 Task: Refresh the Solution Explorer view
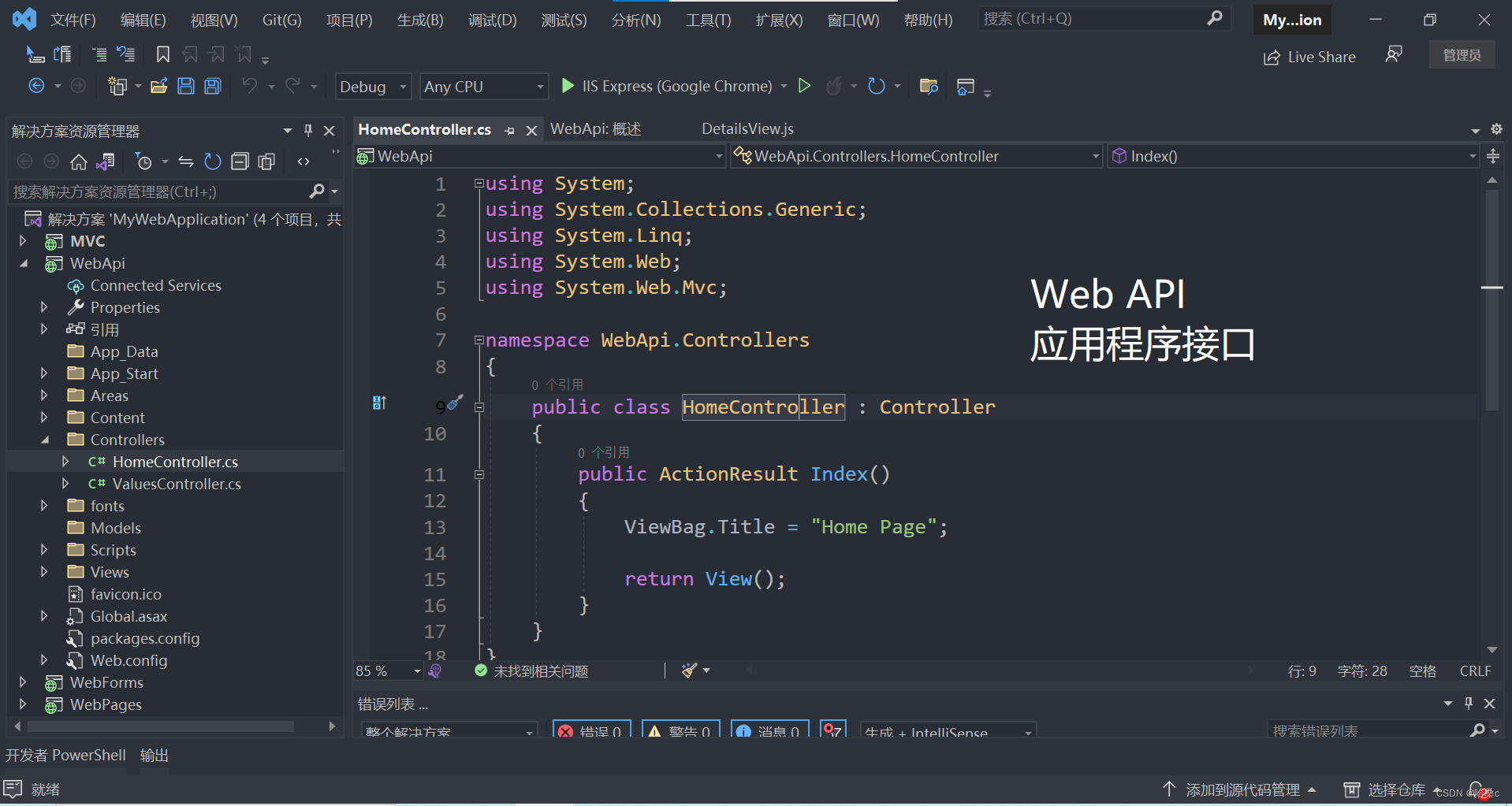click(213, 161)
